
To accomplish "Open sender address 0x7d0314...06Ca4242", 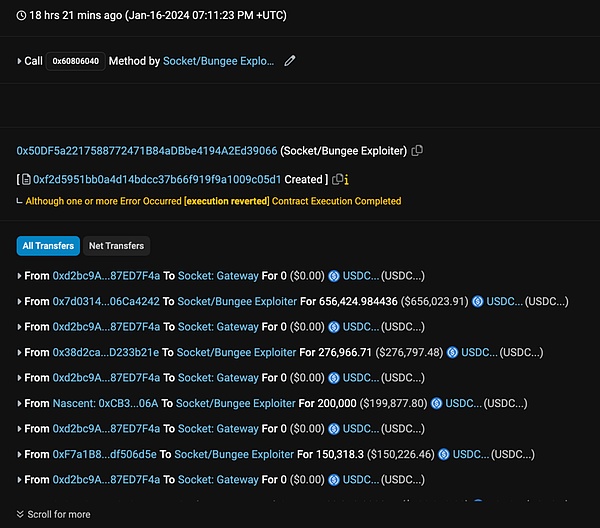I will coord(105,301).
